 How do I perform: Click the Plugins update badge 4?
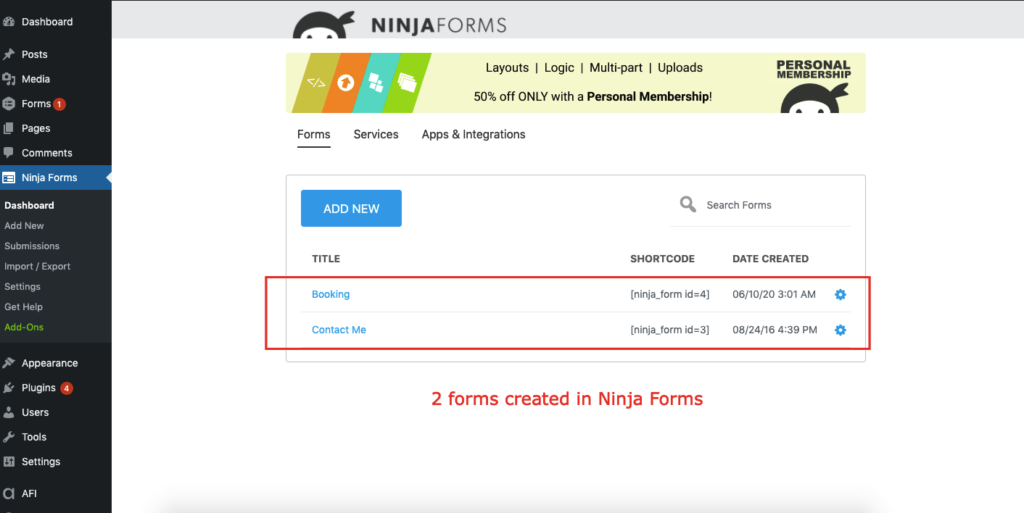pos(66,388)
